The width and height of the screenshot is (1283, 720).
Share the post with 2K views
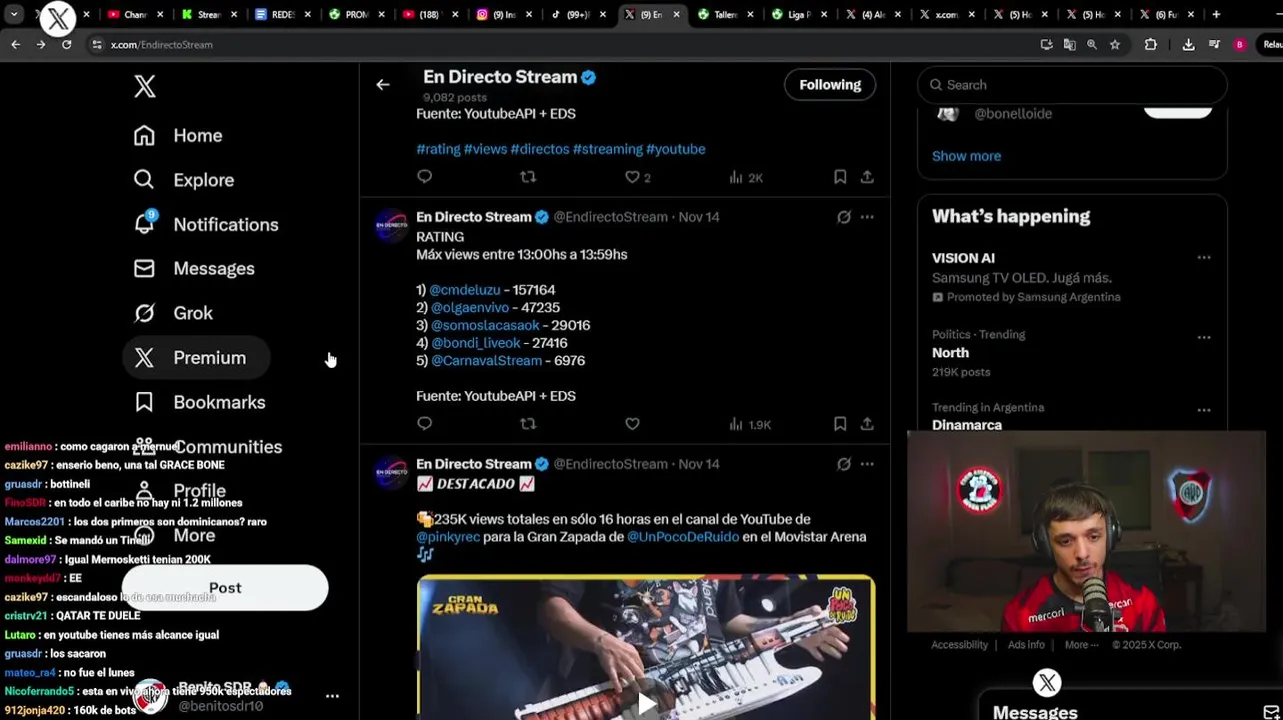pos(867,177)
